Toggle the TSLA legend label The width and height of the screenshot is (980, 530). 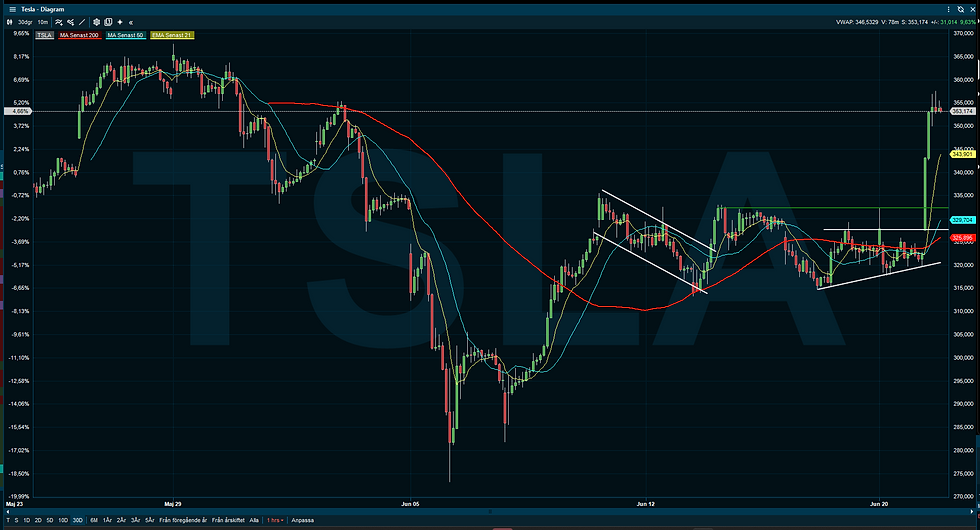click(44, 35)
